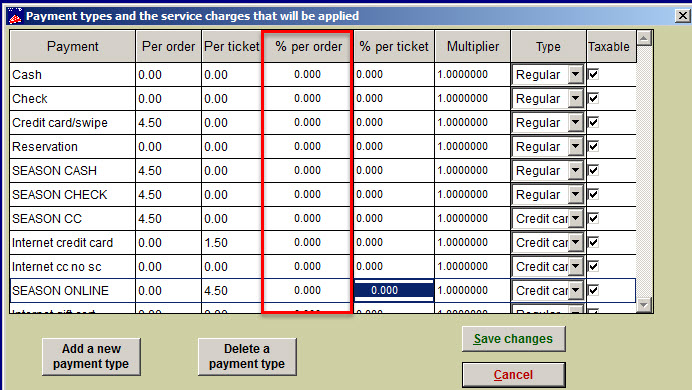The image size is (692, 390).
Task: Toggle Taxable for SEASON CHECK row
Action: [594, 194]
